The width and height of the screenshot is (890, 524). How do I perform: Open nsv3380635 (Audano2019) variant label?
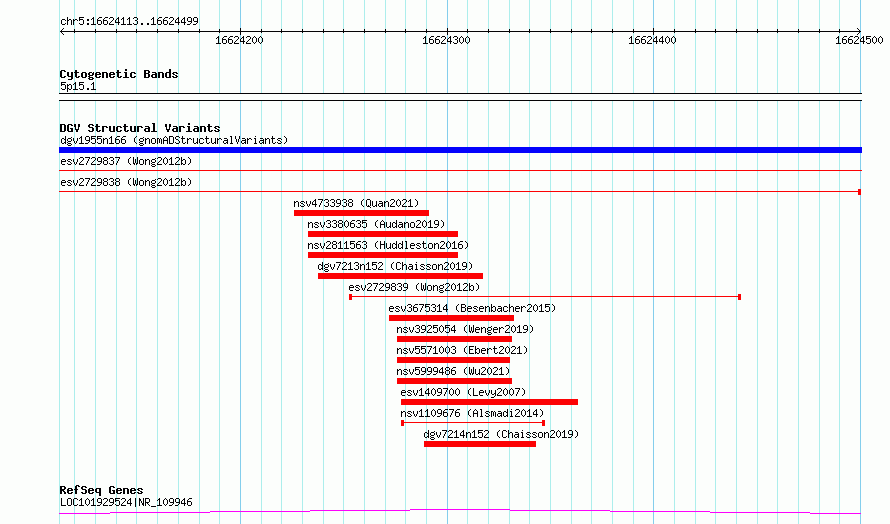[376, 224]
